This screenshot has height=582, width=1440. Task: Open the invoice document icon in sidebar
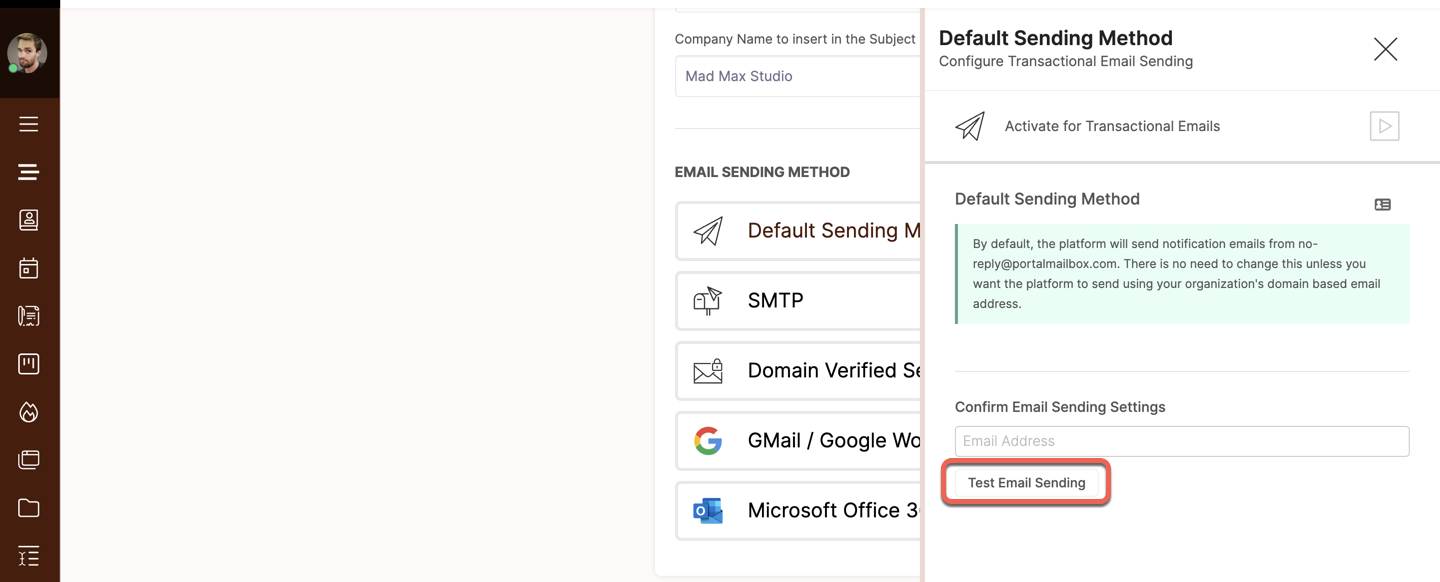pyautogui.click(x=29, y=316)
